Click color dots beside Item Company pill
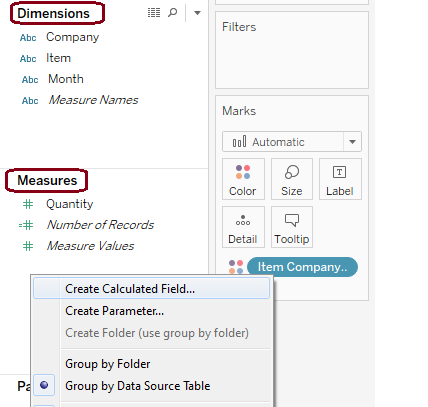The height and width of the screenshot is (407, 428). [x=236, y=267]
